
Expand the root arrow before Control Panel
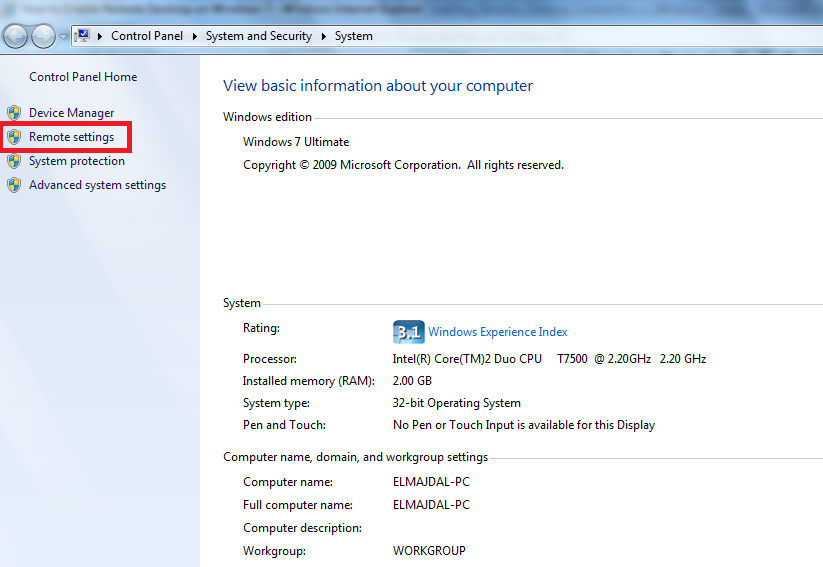click(101, 36)
